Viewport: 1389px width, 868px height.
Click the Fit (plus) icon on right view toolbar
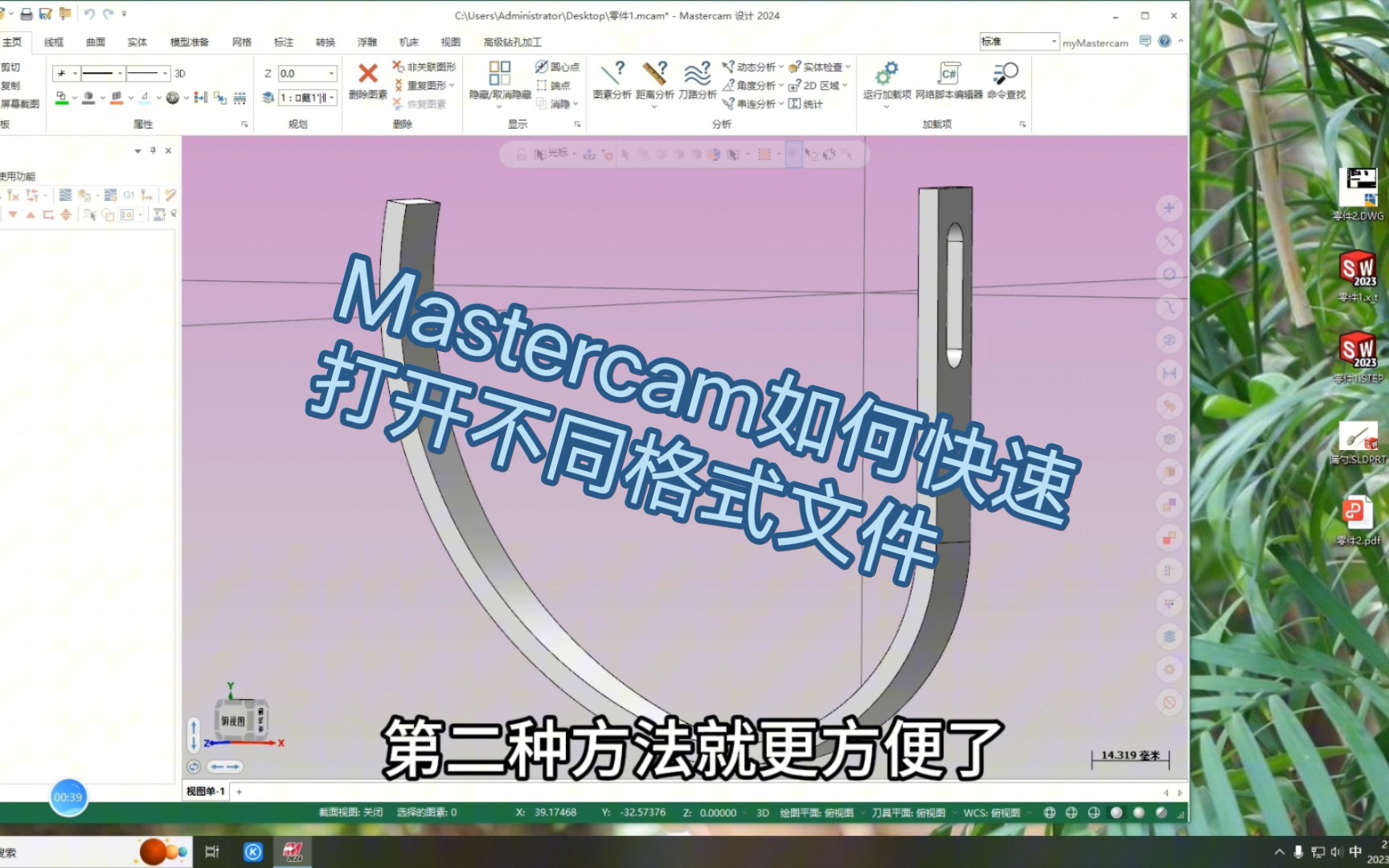(1170, 208)
